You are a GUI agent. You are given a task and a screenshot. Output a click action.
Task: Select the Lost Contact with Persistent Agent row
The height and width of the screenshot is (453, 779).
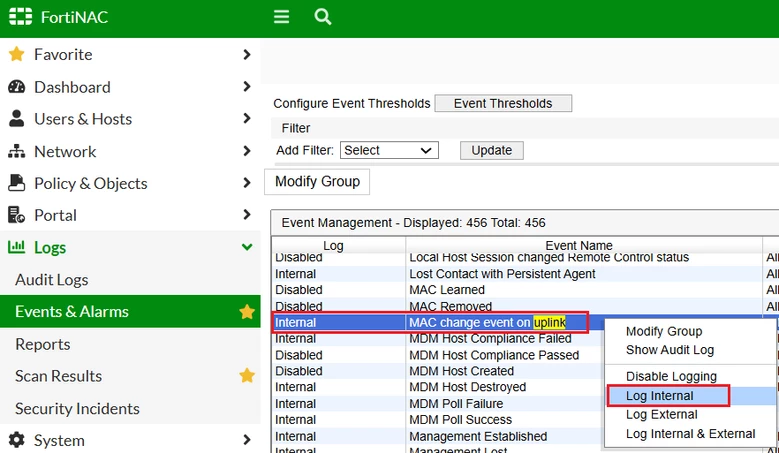[x=525, y=274]
